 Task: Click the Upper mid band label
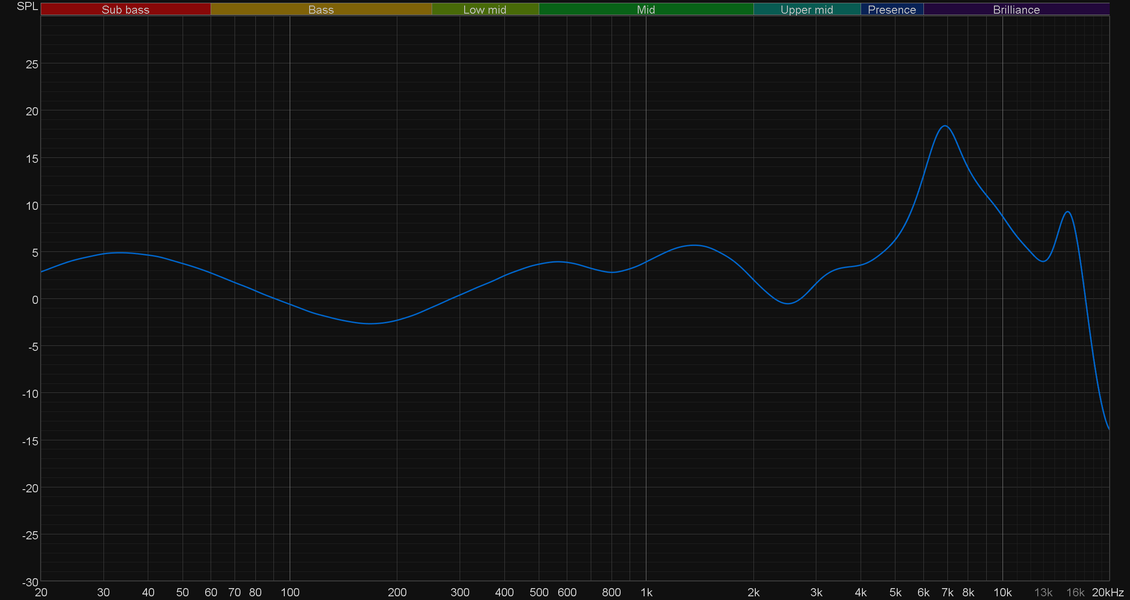pyautogui.click(x=806, y=9)
